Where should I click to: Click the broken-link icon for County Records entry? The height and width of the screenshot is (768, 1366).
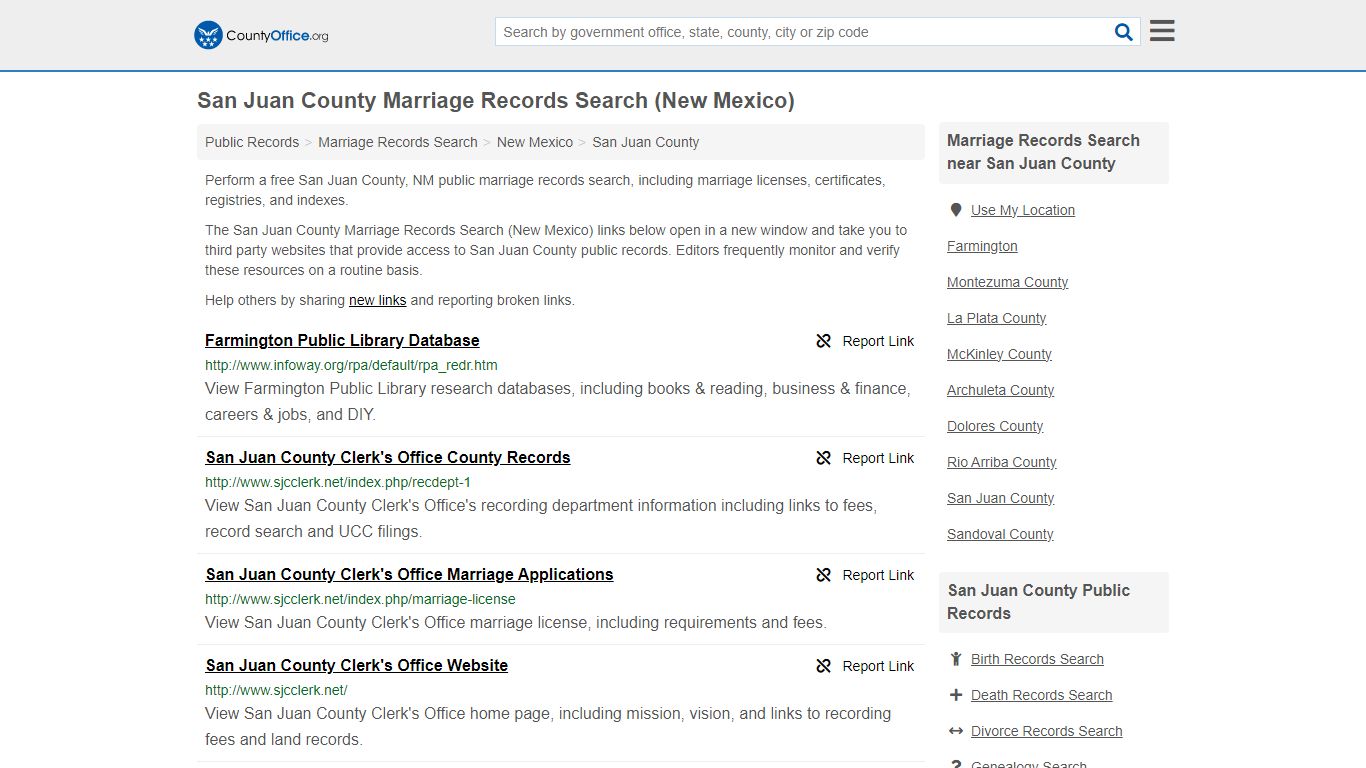[824, 458]
